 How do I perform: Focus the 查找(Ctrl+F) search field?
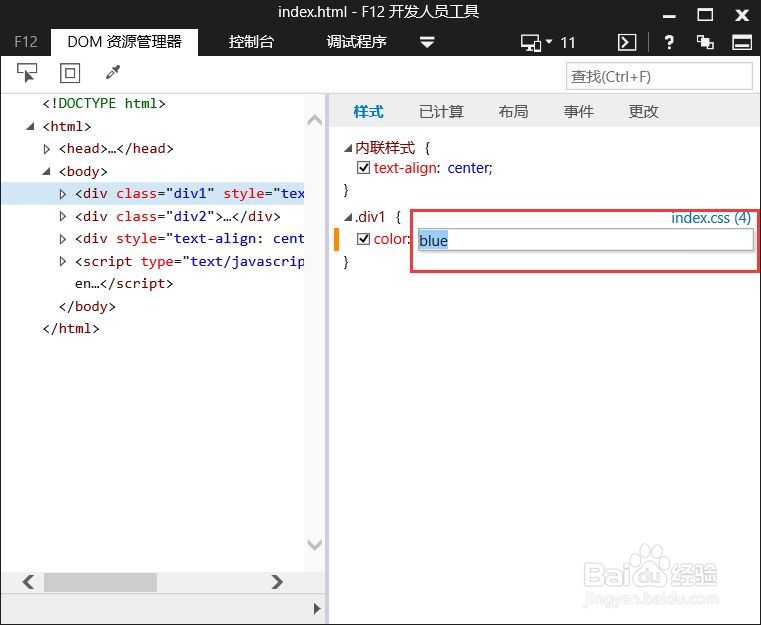[x=659, y=76]
